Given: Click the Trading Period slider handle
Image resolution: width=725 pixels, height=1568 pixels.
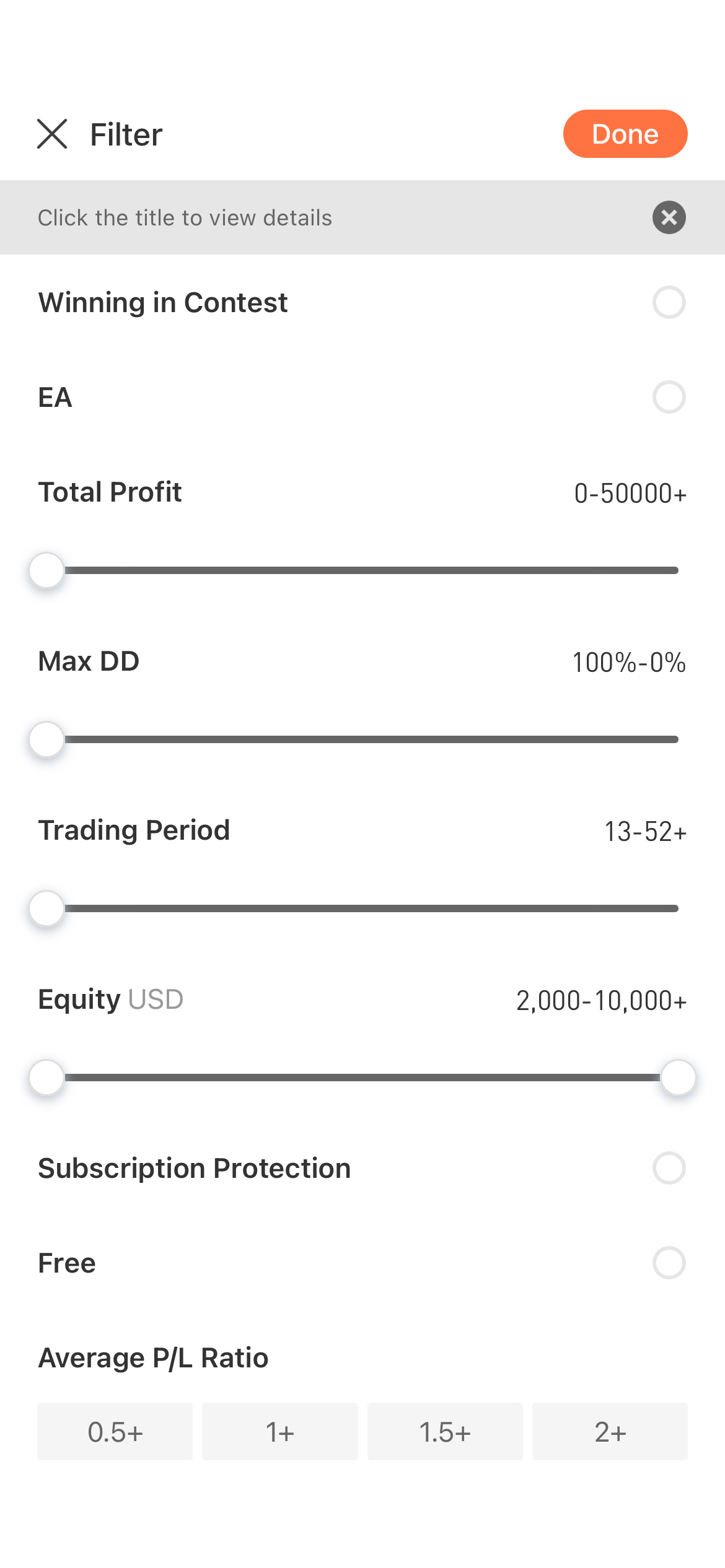Looking at the screenshot, I should tap(46, 908).
